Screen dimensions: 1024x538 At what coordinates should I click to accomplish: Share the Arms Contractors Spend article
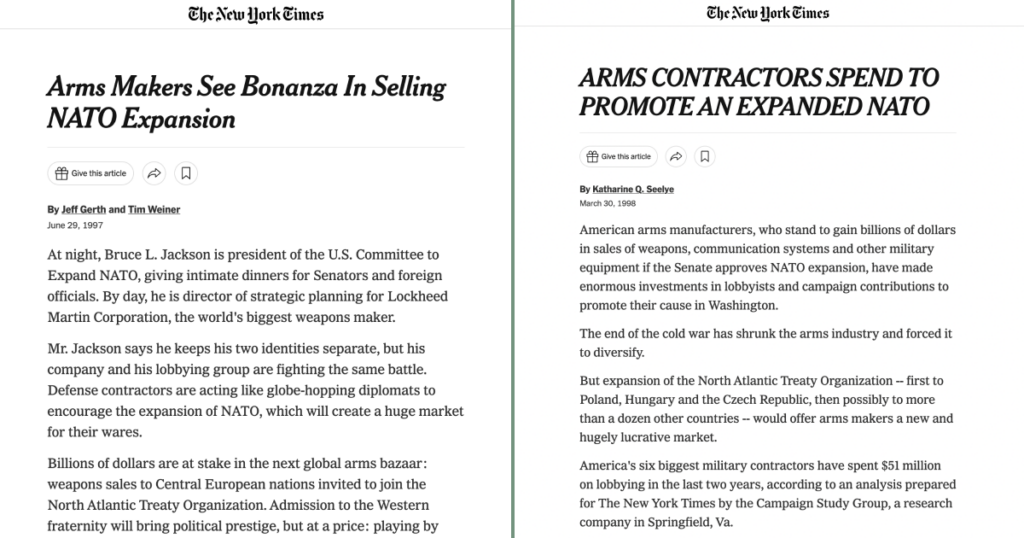pos(676,157)
